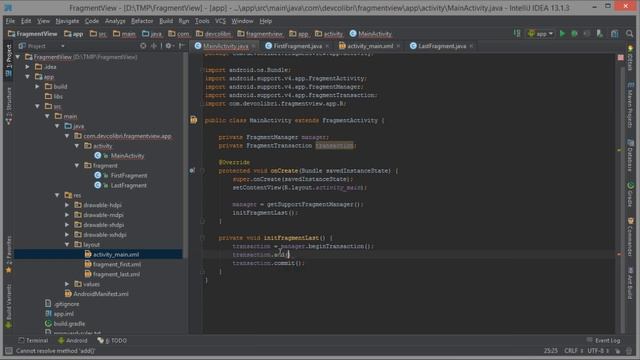The width and height of the screenshot is (640, 360).
Task: Expand the values folder
Action: click(67, 284)
